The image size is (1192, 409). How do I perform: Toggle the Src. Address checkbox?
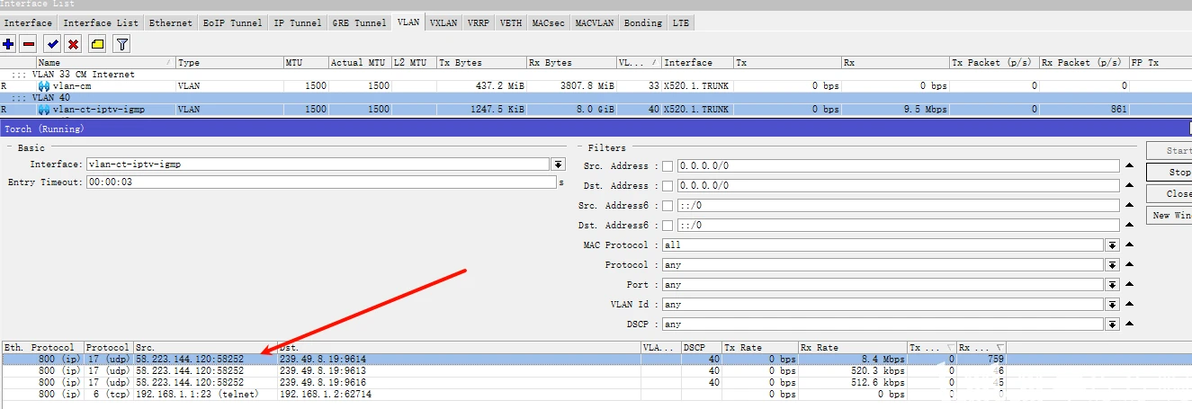pos(667,166)
